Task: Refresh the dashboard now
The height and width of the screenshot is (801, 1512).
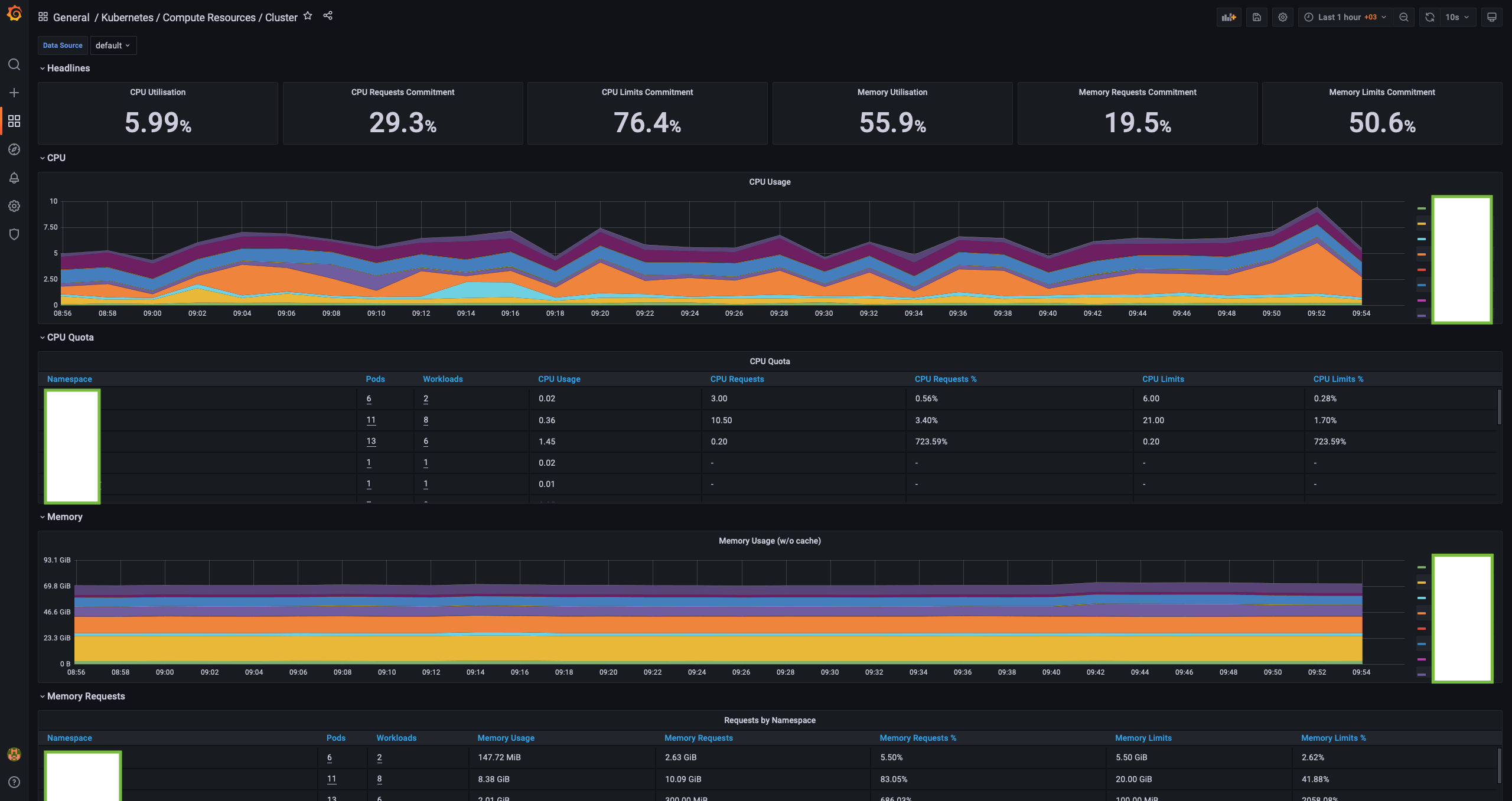Action: [x=1430, y=17]
